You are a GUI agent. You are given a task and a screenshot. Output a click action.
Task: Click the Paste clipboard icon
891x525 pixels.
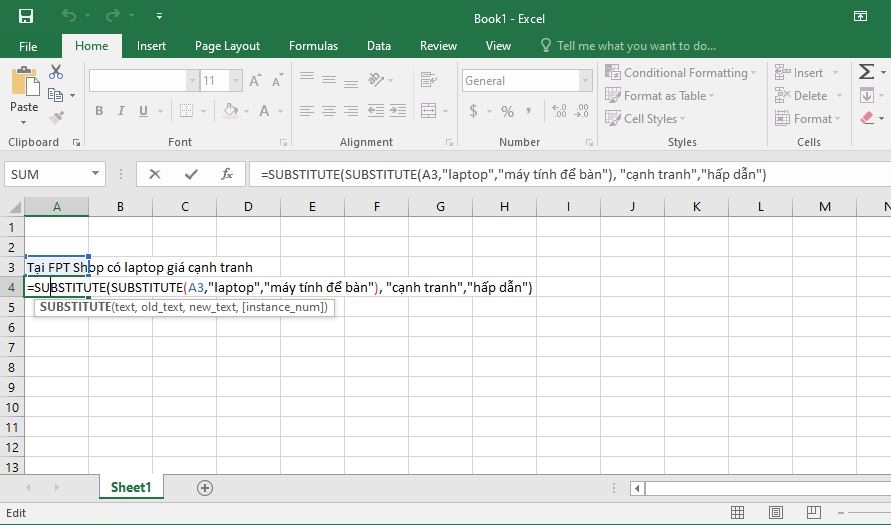click(x=24, y=81)
